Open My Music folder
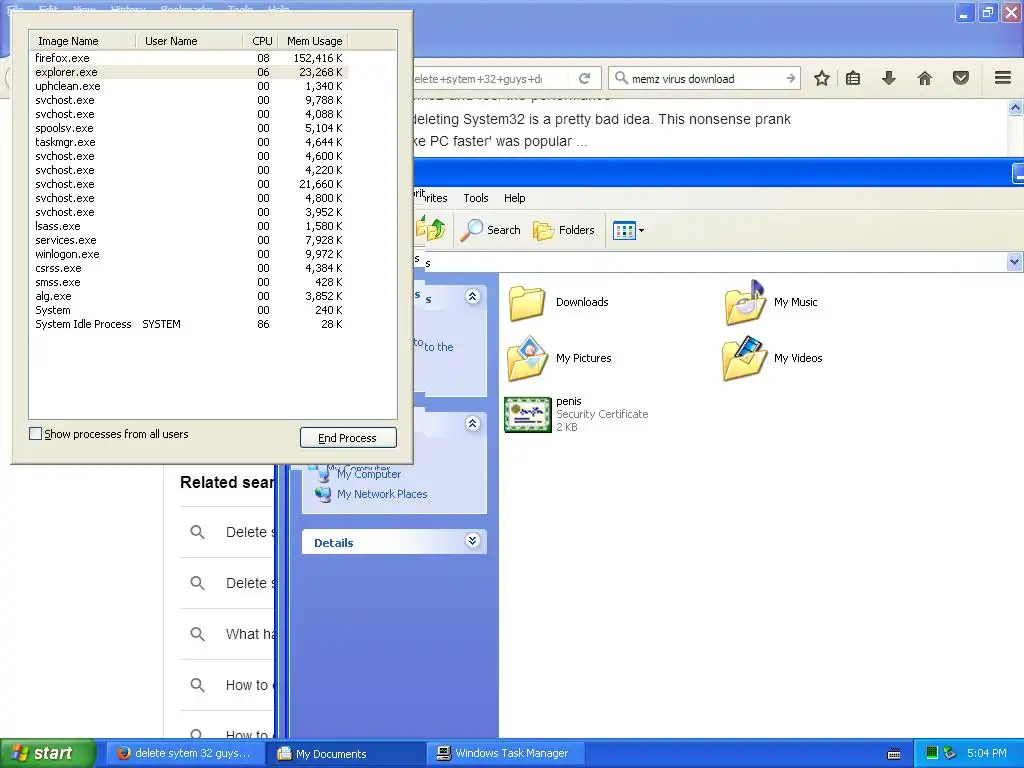 (x=771, y=302)
